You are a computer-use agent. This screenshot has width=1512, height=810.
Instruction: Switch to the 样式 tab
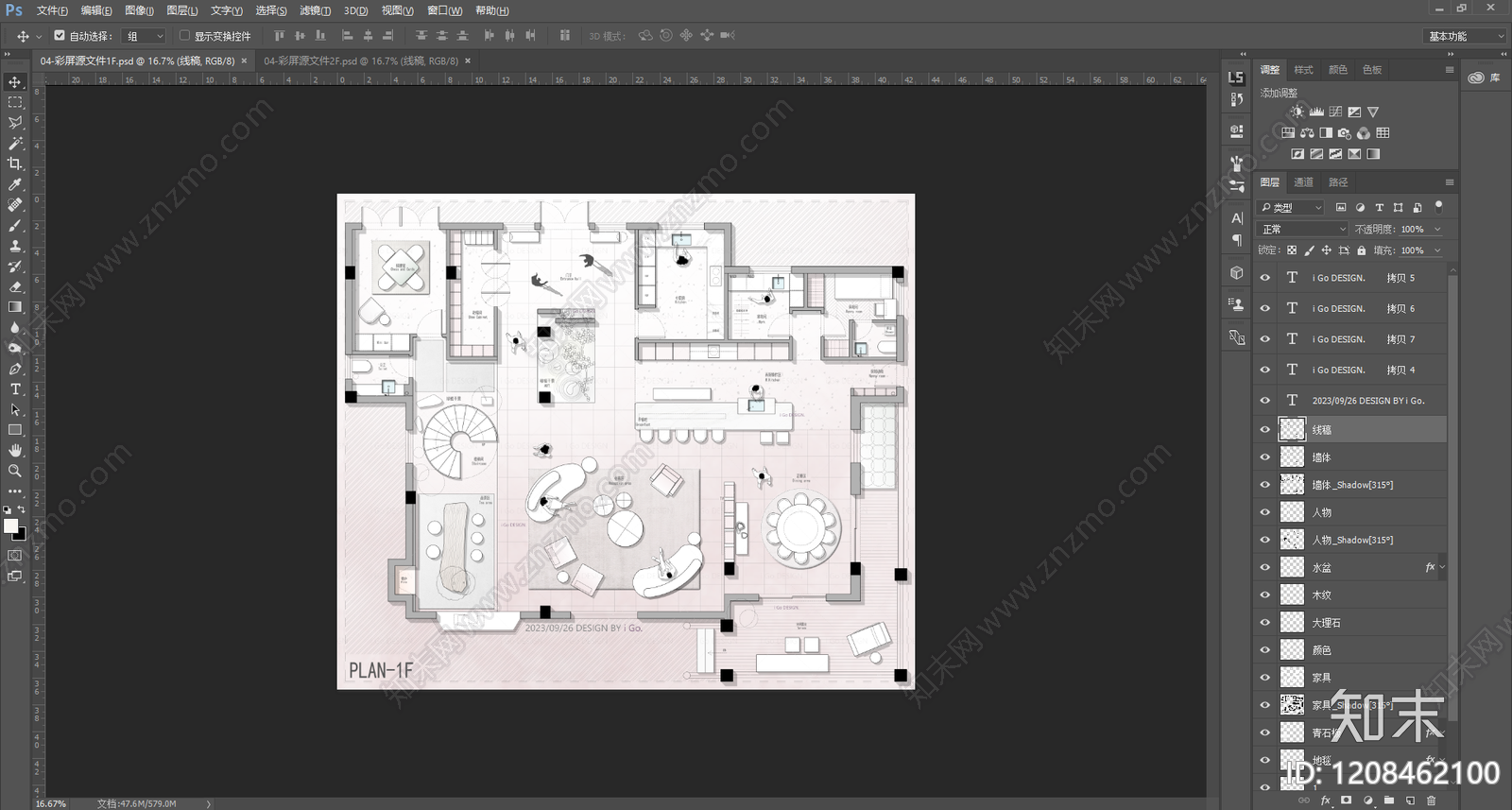[1304, 70]
